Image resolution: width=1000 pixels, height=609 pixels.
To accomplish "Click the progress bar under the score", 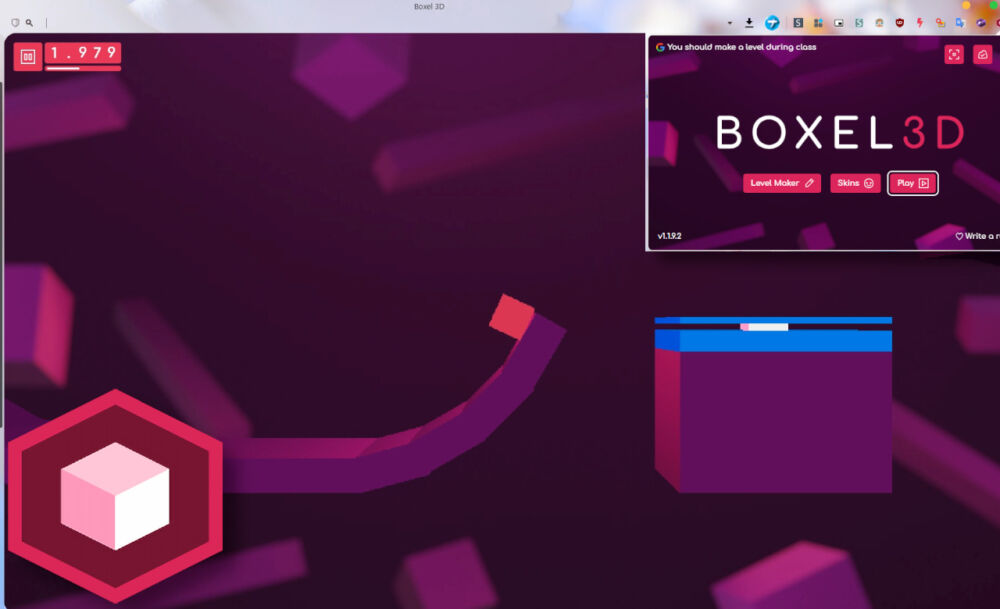I will (82, 67).
